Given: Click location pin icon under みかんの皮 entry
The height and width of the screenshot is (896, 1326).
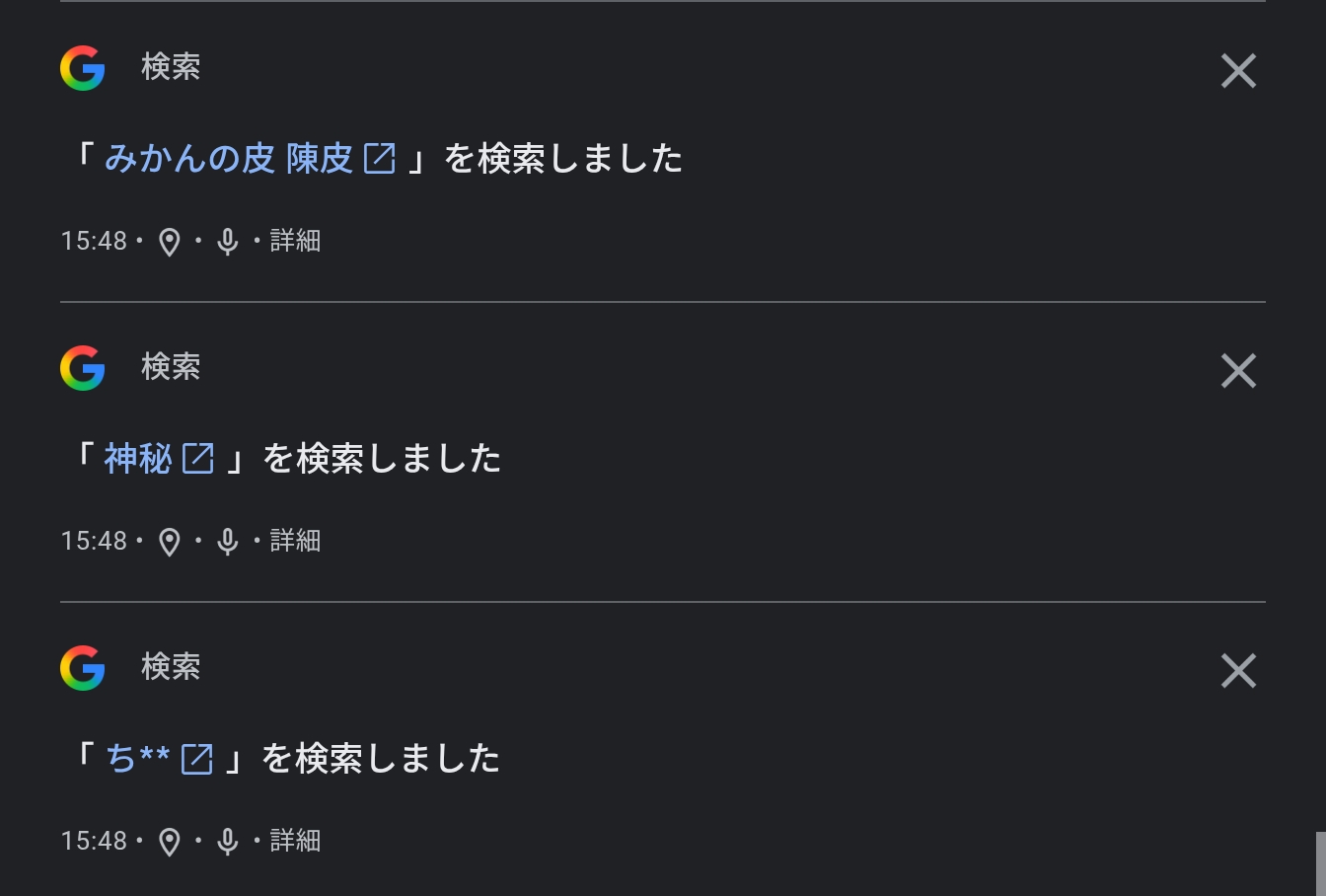Looking at the screenshot, I should click(x=170, y=242).
